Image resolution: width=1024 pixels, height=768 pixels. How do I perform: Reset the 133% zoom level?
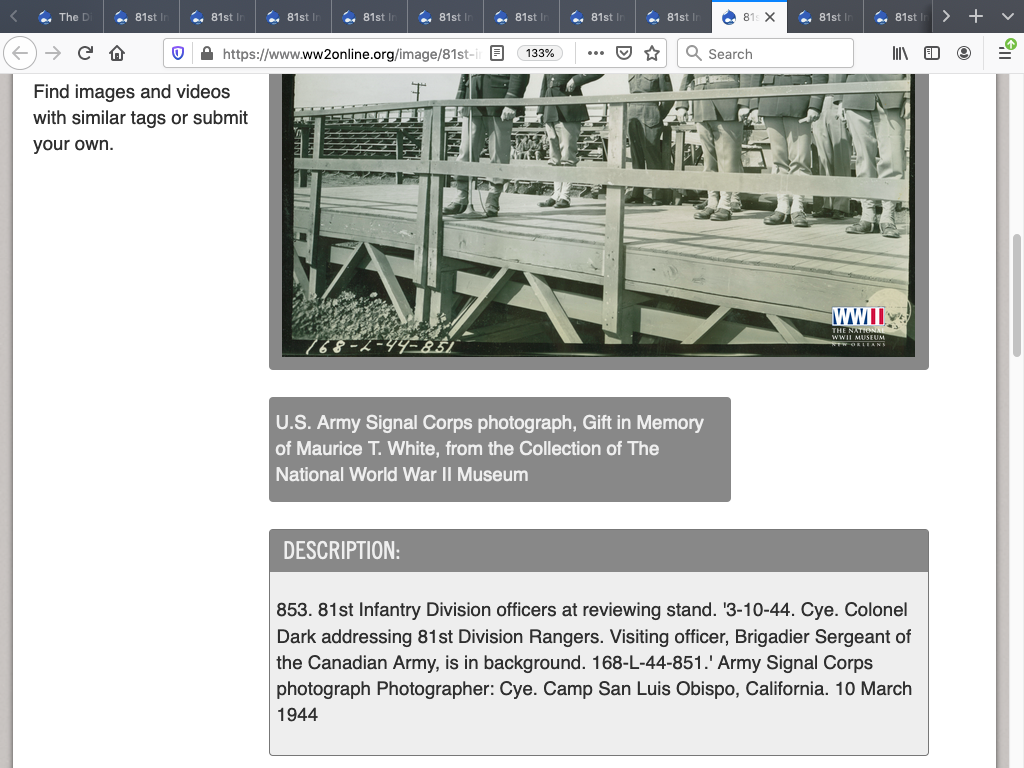[540, 53]
